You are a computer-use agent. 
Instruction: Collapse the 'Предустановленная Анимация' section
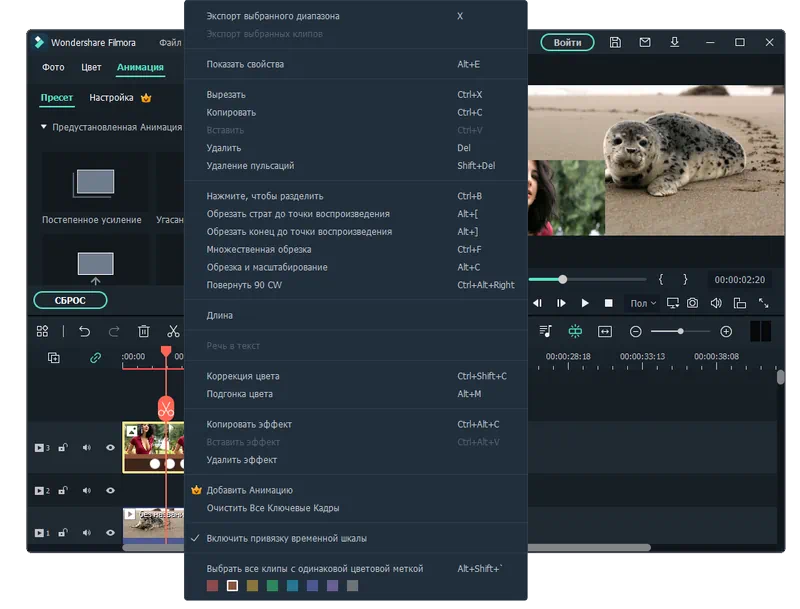(x=44, y=128)
